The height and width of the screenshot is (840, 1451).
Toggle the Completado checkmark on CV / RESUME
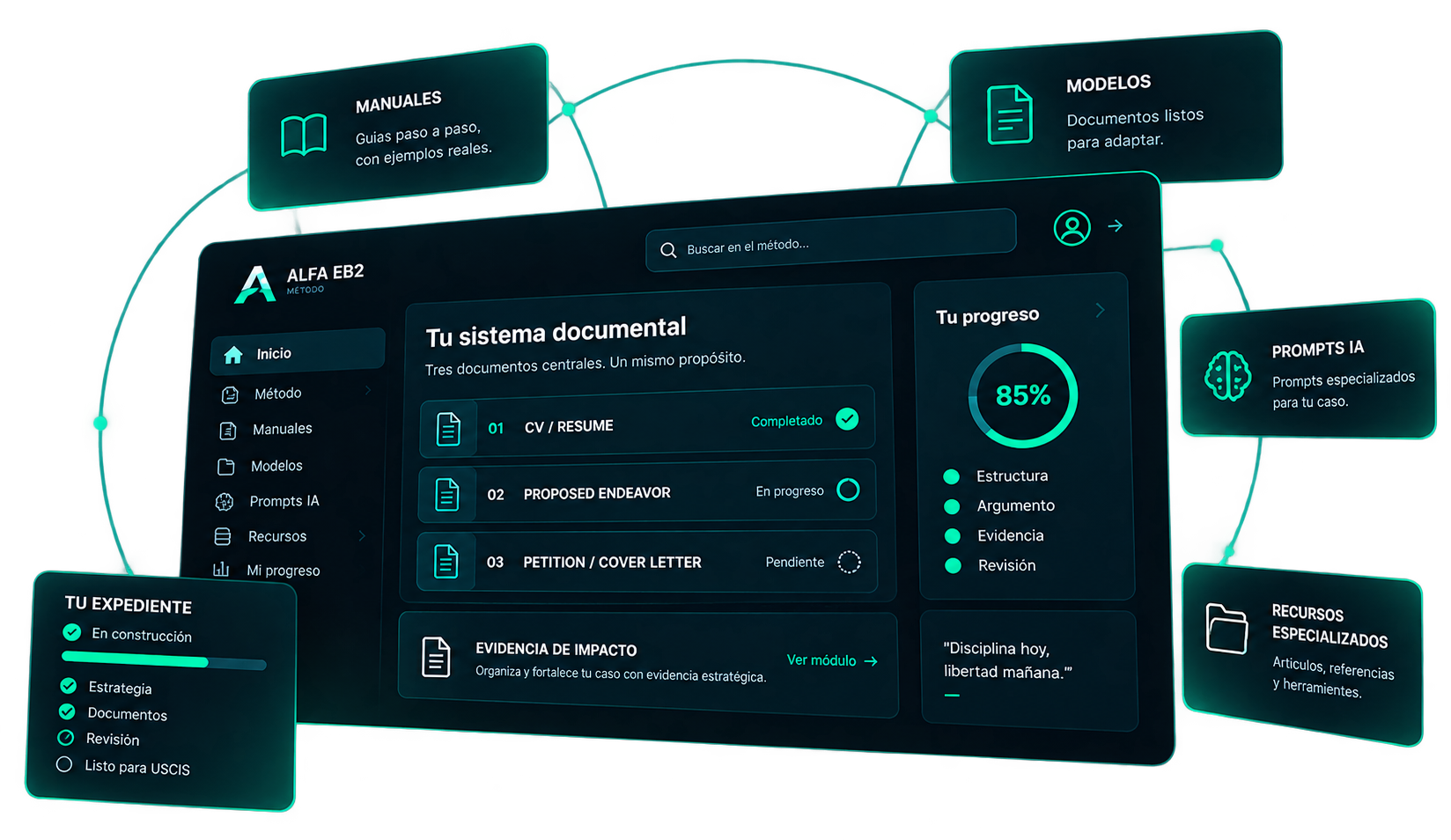[847, 419]
